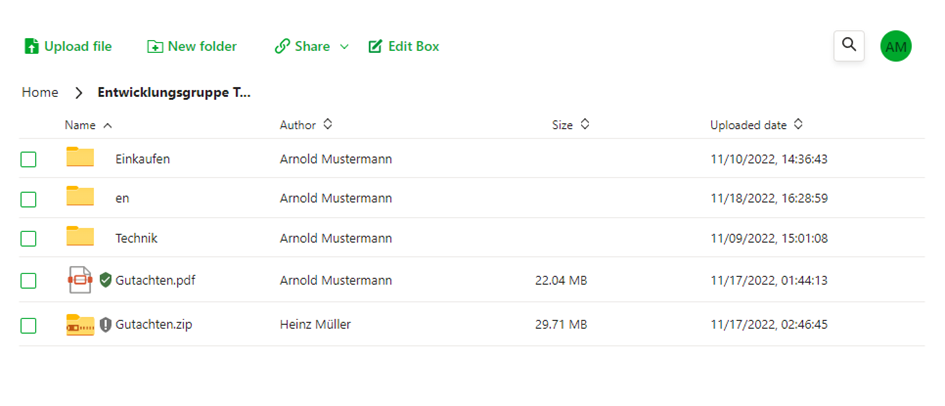Screen dimensions: 945x406
Task: Select the Einkaufen folder checkbox
Action: (28, 160)
